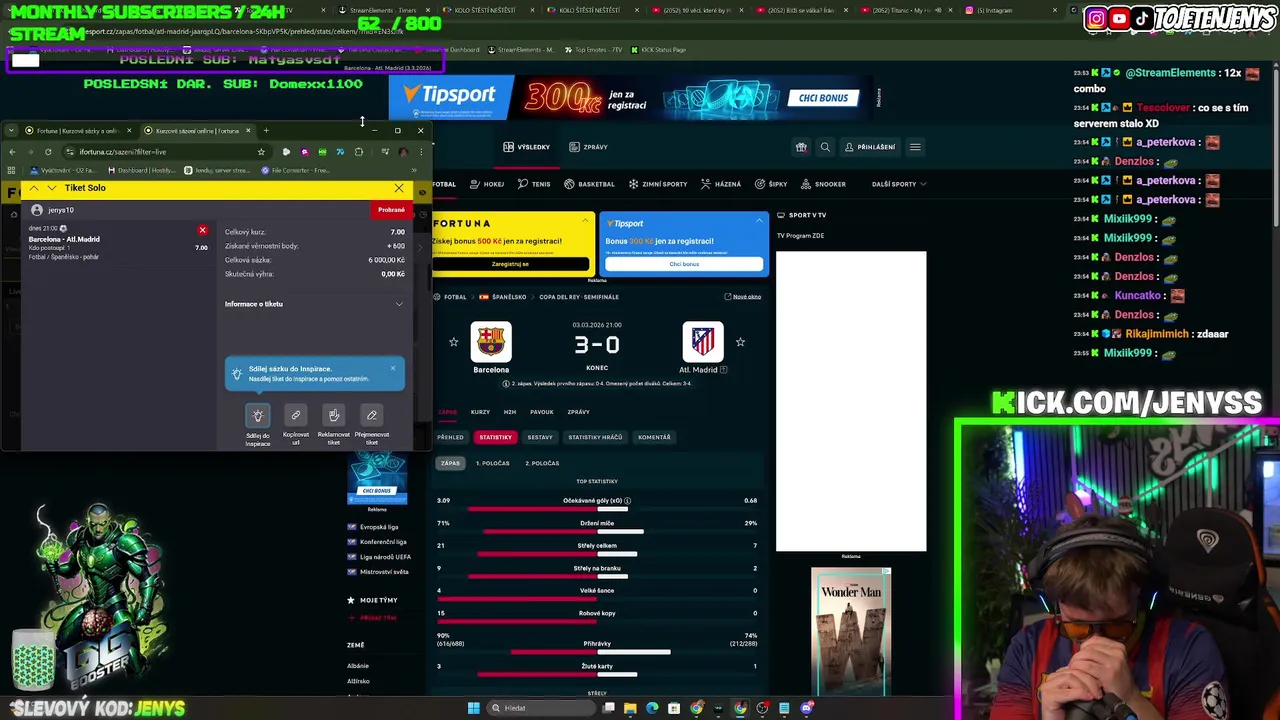This screenshot has height=720, width=1280.
Task: Click the Sdílej do Inspirace lightbulb icon
Action: click(x=258, y=415)
